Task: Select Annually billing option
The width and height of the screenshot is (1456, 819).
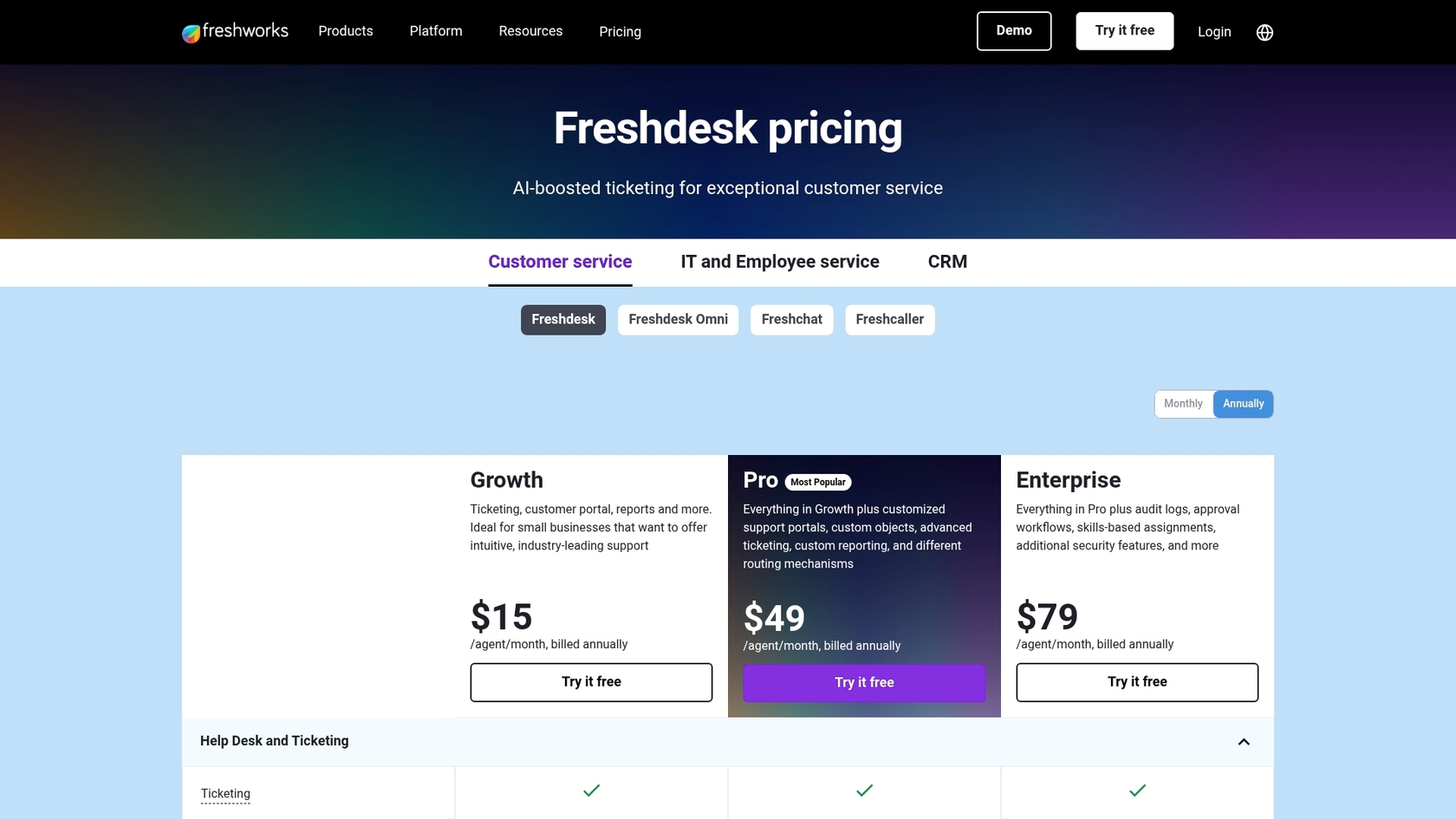Action: 1243,404
